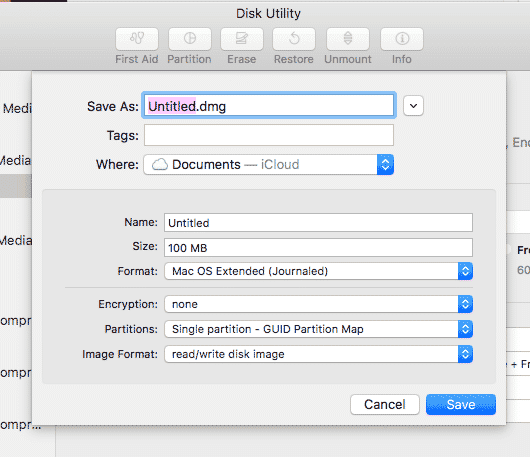Select the Partition toolbar icon
Screen dimensions: 530x457
[x=190, y=39]
